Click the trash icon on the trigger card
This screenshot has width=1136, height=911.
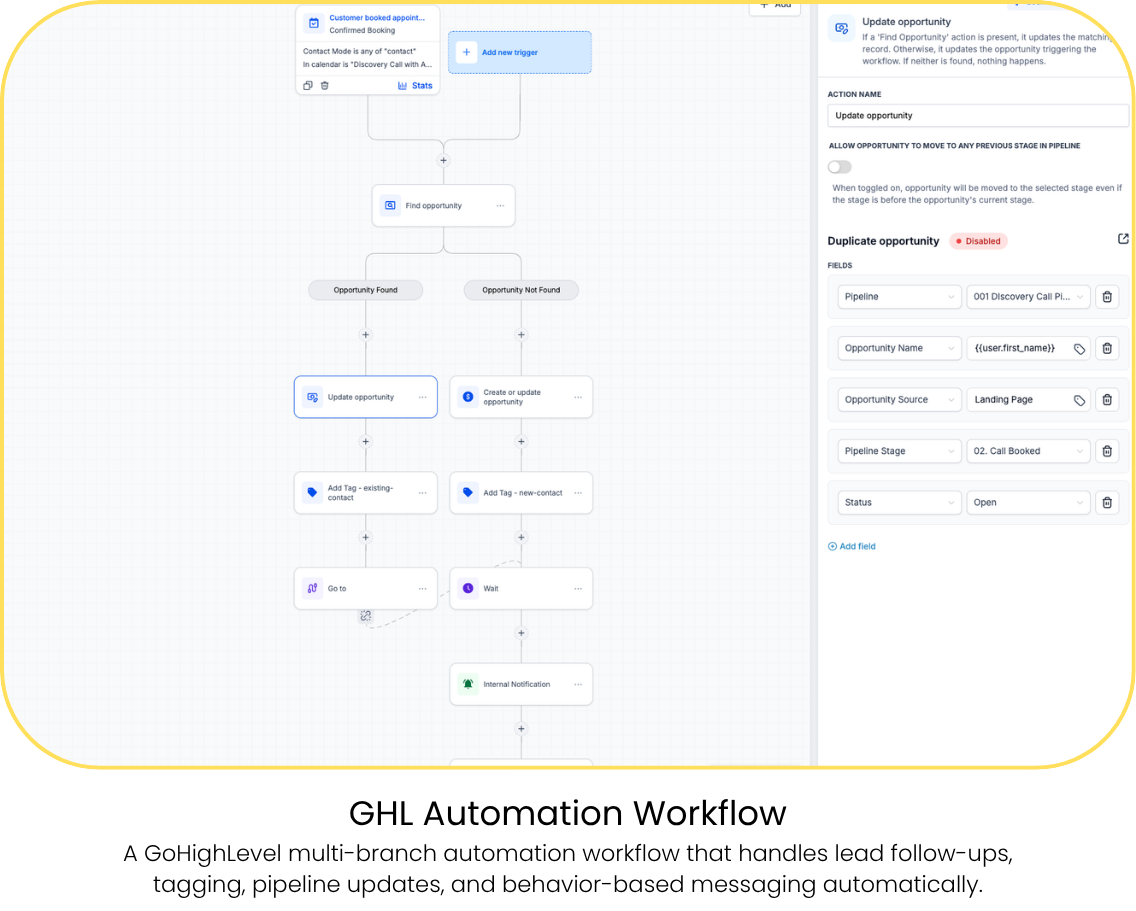coord(325,86)
